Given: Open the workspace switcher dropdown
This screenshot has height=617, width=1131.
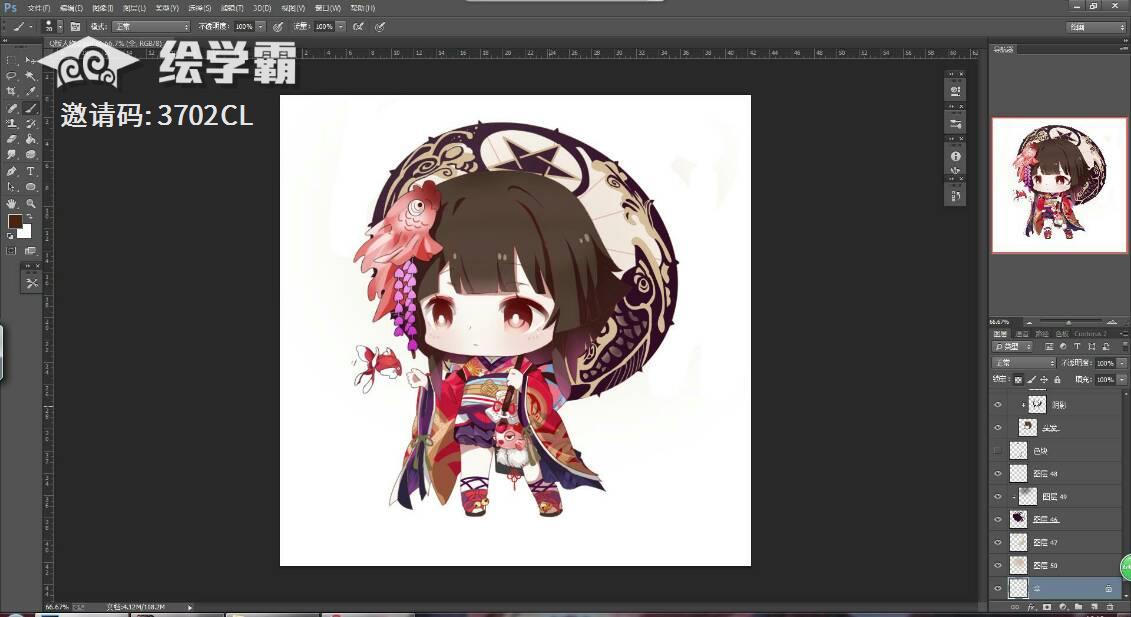Looking at the screenshot, I should click(1096, 27).
